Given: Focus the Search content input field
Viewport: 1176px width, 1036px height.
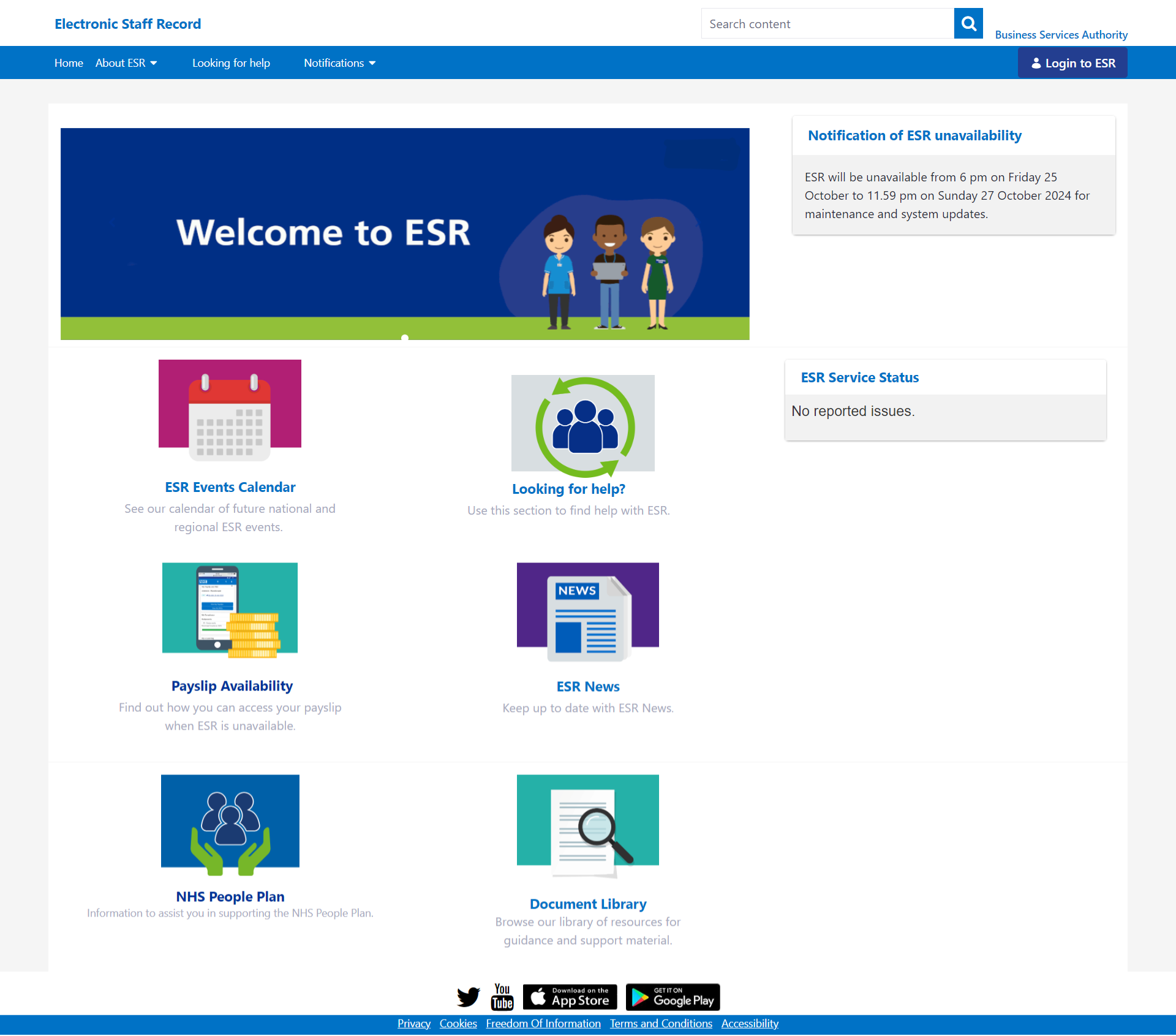Looking at the screenshot, I should tap(827, 24).
